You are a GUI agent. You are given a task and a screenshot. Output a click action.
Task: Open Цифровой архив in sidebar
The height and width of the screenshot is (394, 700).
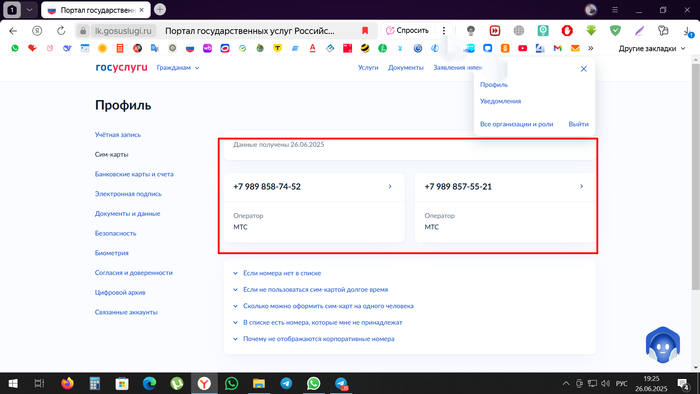120,292
